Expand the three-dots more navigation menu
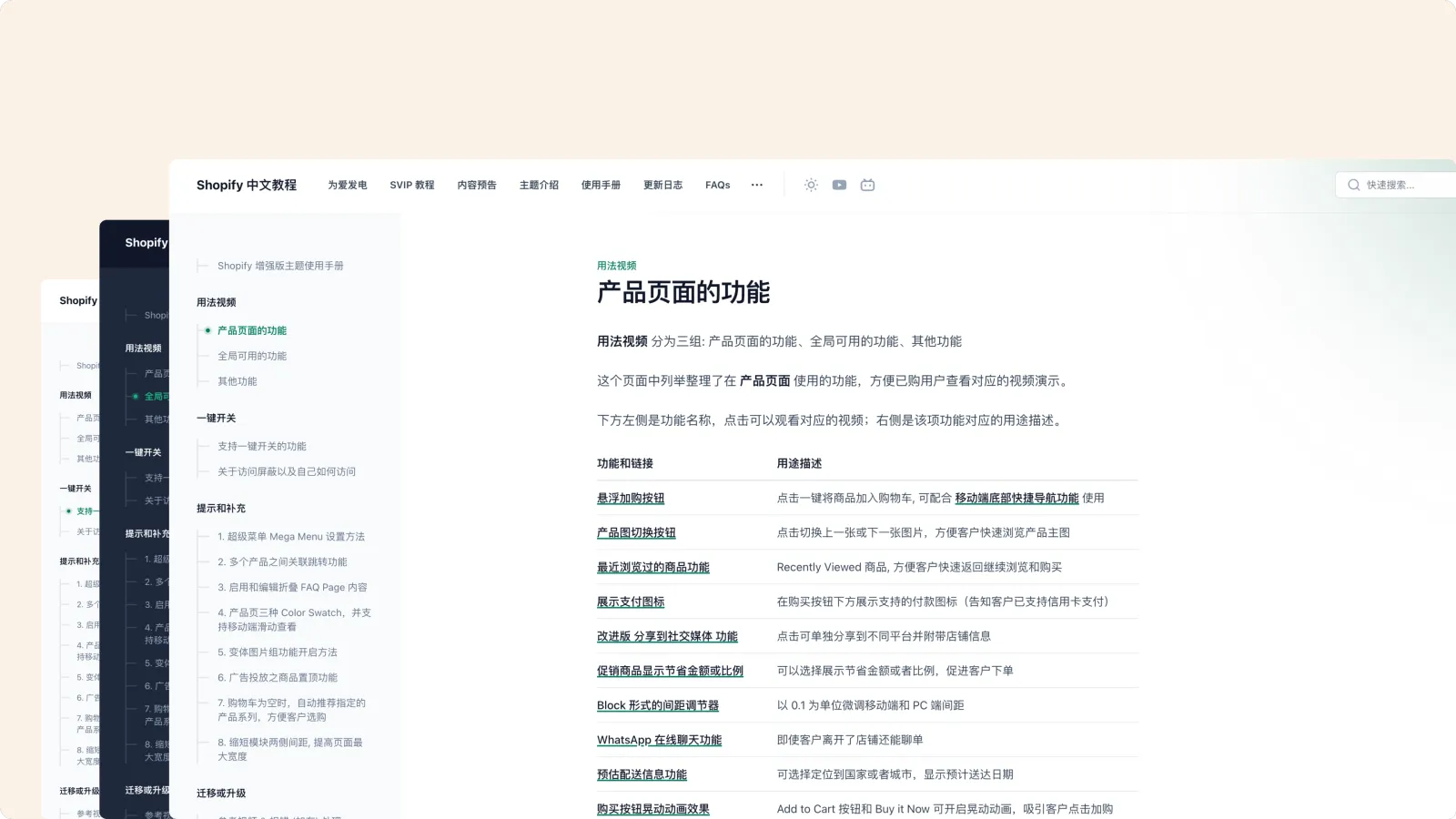This screenshot has height=819, width=1456. [756, 185]
